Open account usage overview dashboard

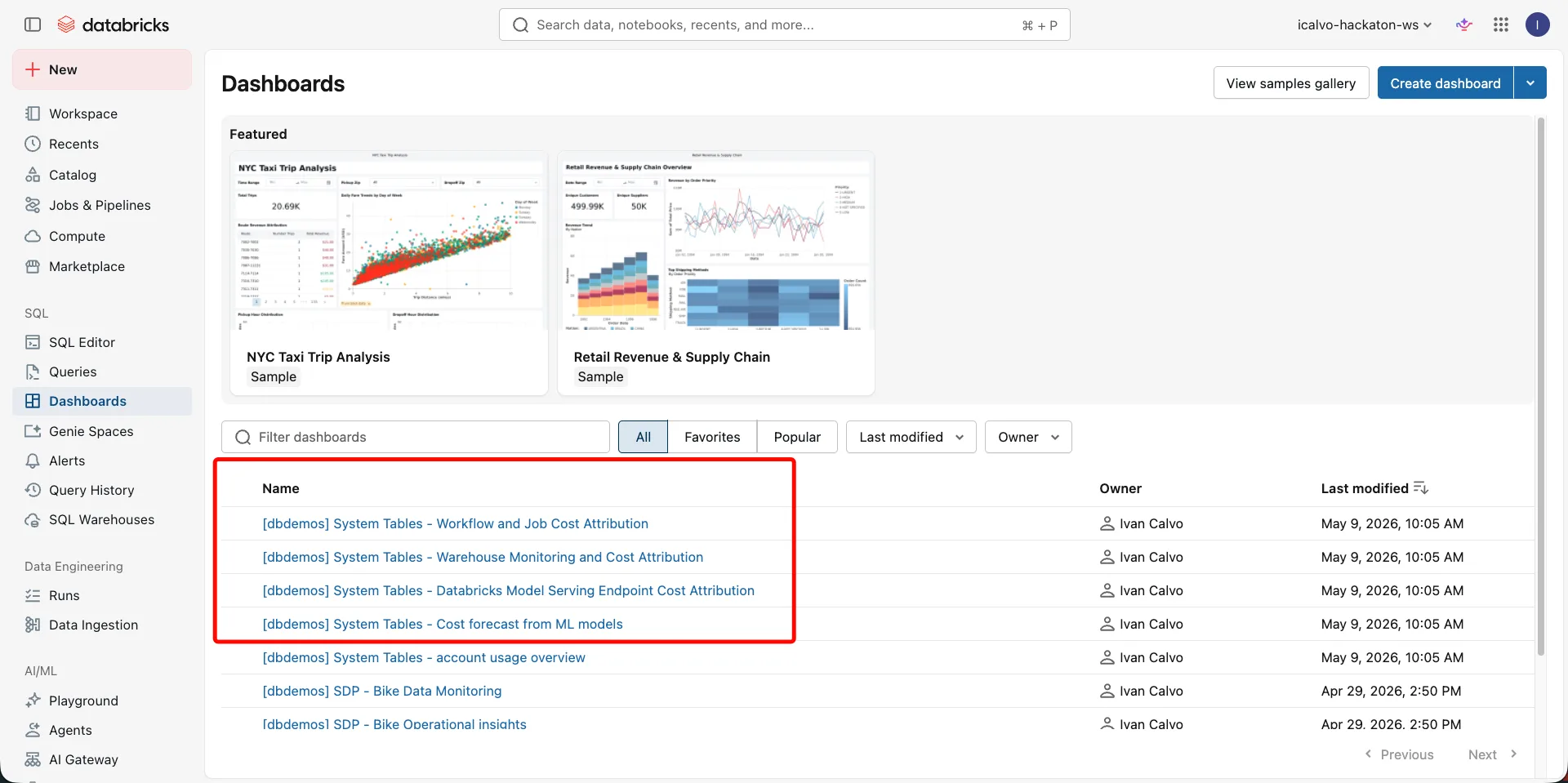coord(424,657)
